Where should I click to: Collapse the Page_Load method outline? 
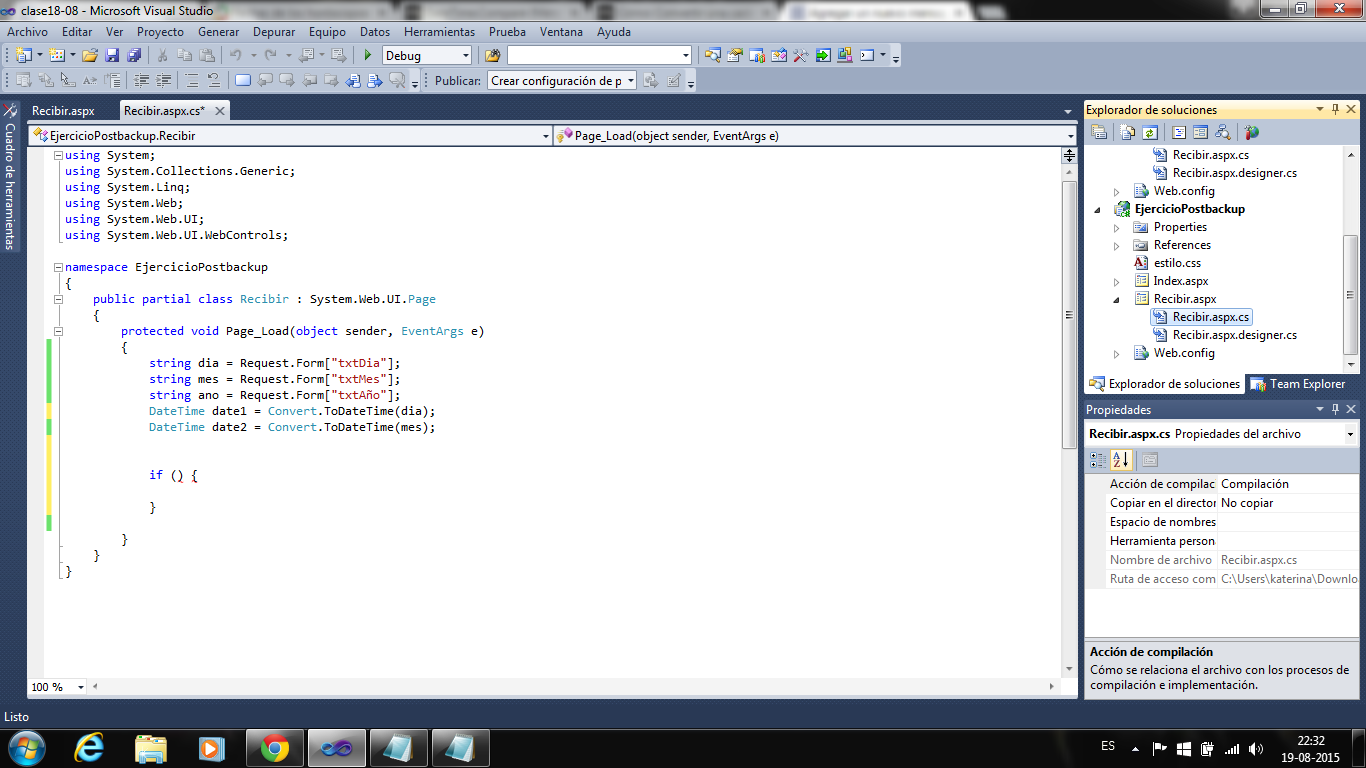(x=59, y=331)
